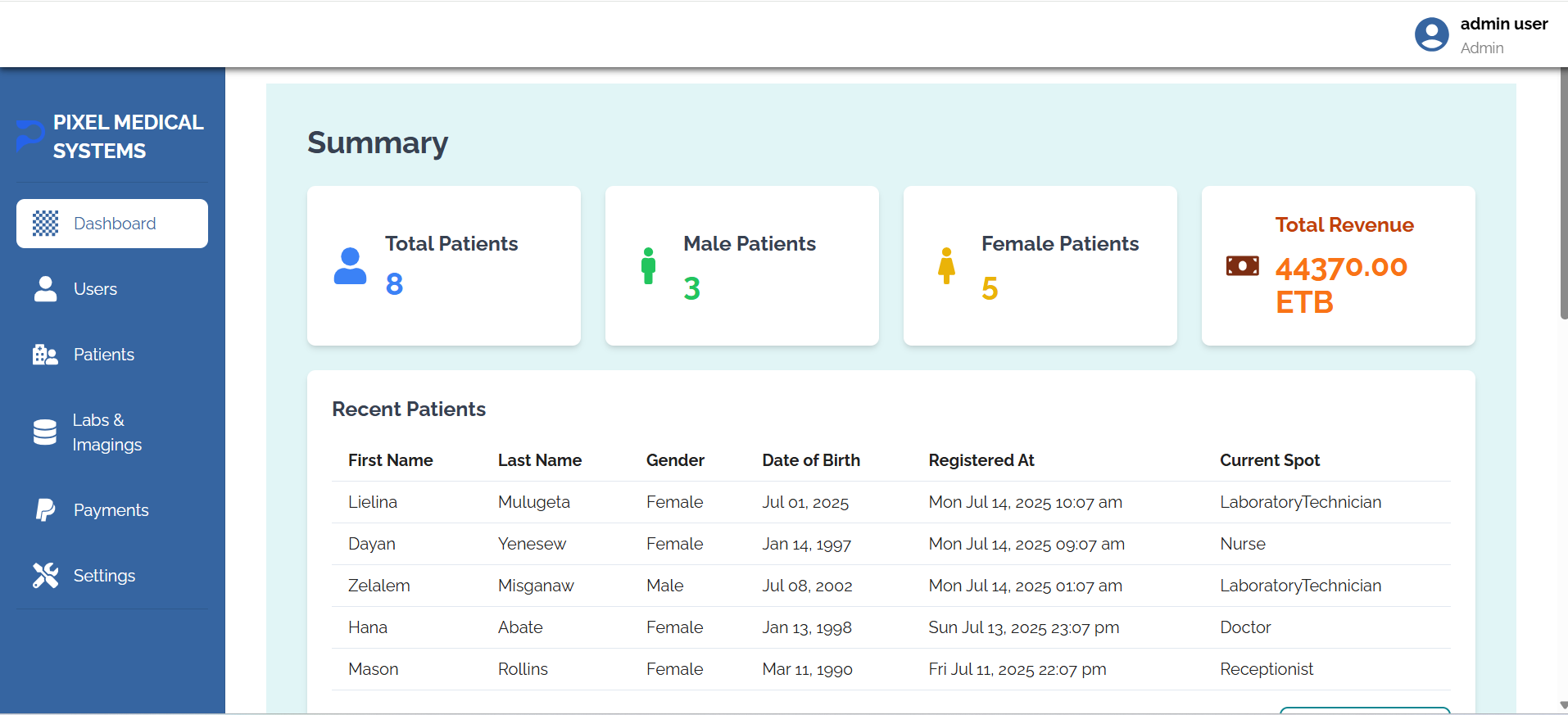Click the Recent Patients heading
This screenshot has width=1568, height=715.
[x=409, y=410]
